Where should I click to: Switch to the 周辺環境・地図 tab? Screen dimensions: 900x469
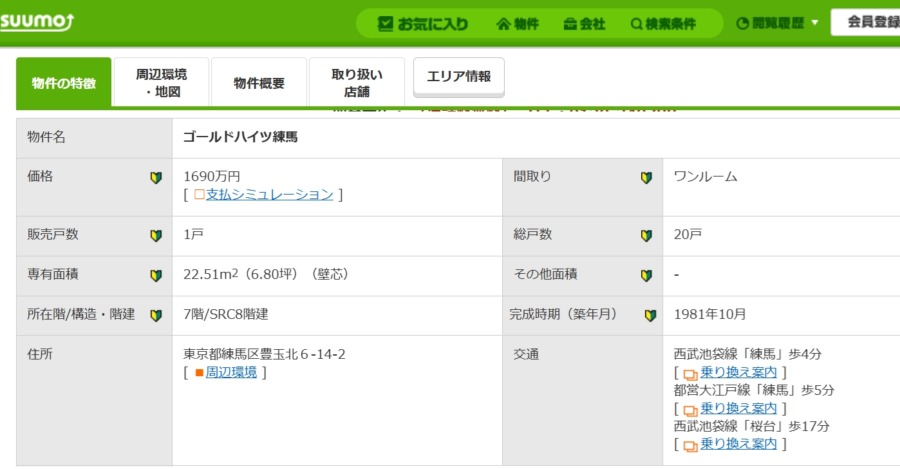tap(161, 83)
